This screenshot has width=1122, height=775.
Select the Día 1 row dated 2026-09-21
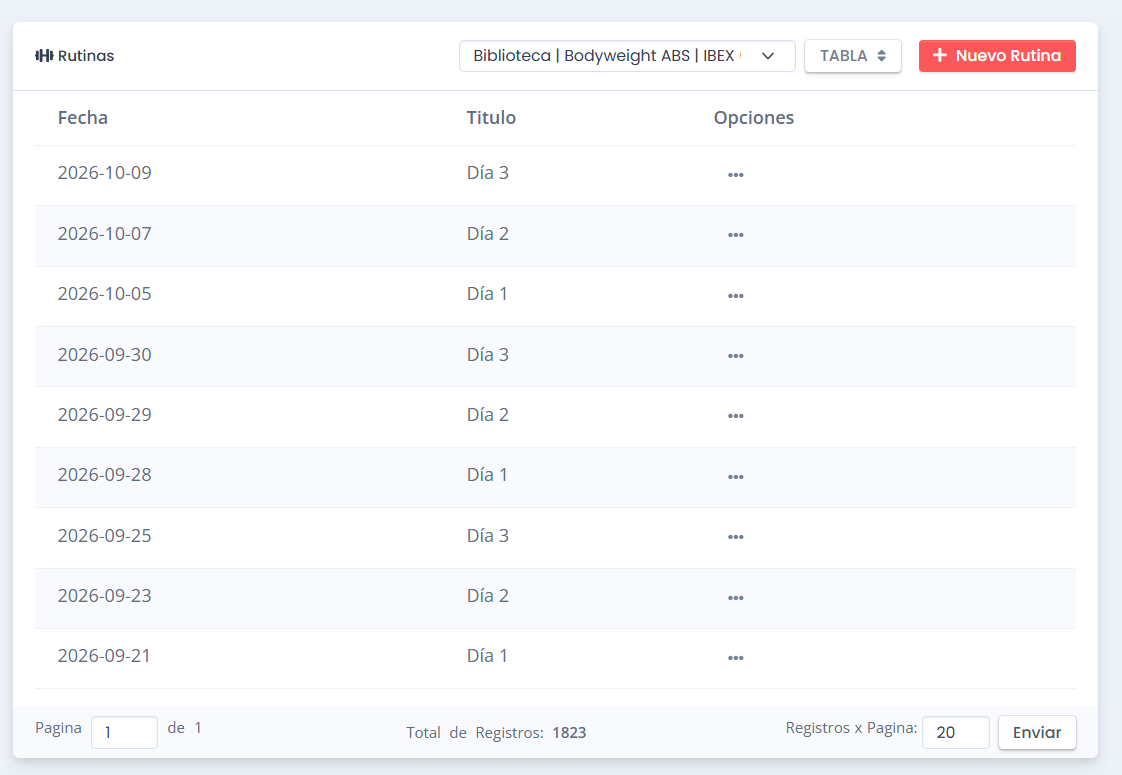pos(555,658)
